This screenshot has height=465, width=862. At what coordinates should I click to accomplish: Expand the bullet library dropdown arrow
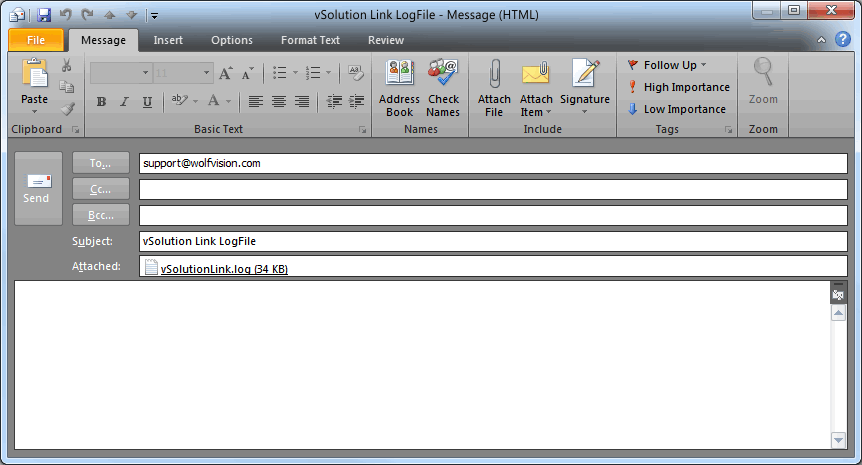click(295, 73)
